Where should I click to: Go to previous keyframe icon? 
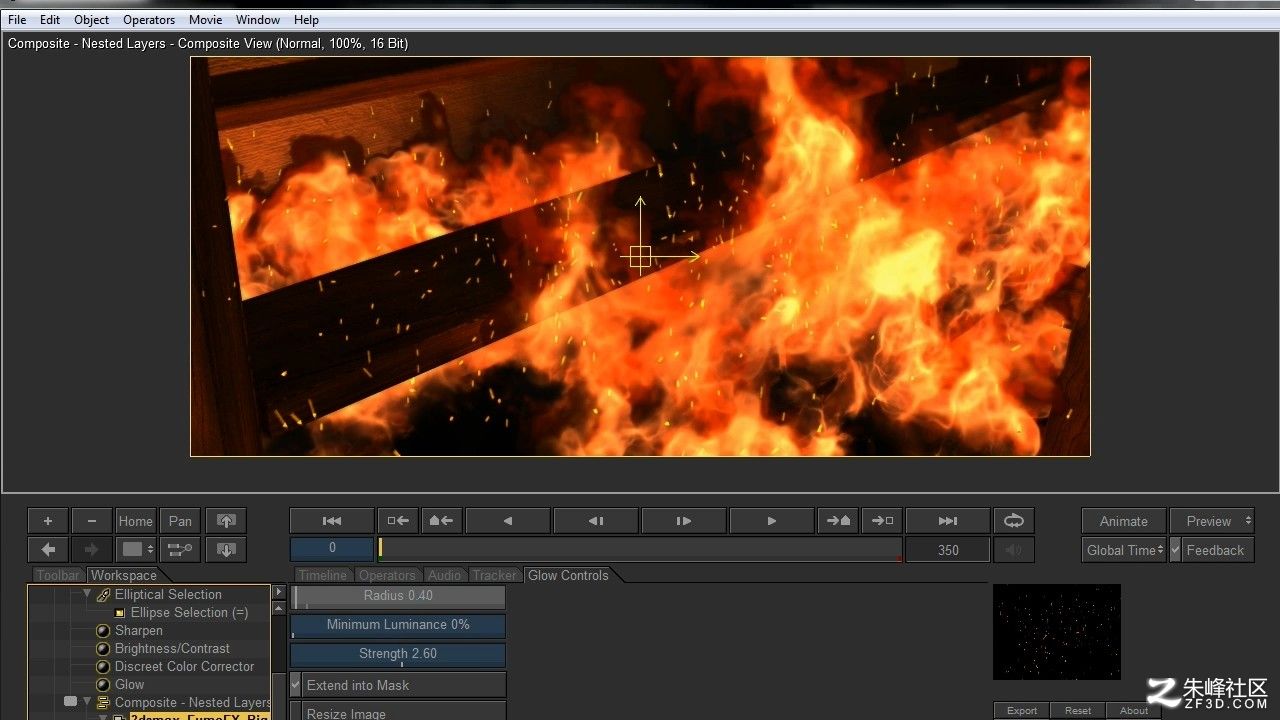441,521
